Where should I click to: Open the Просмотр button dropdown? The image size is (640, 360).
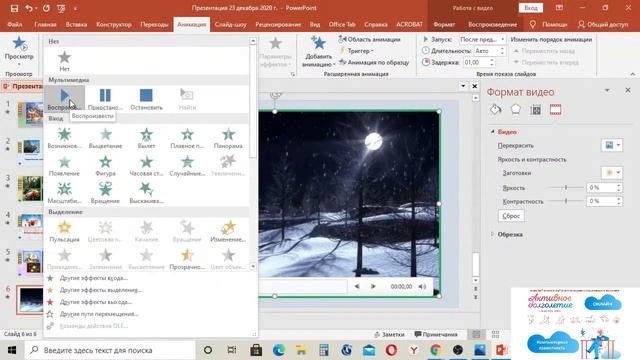coord(19,64)
